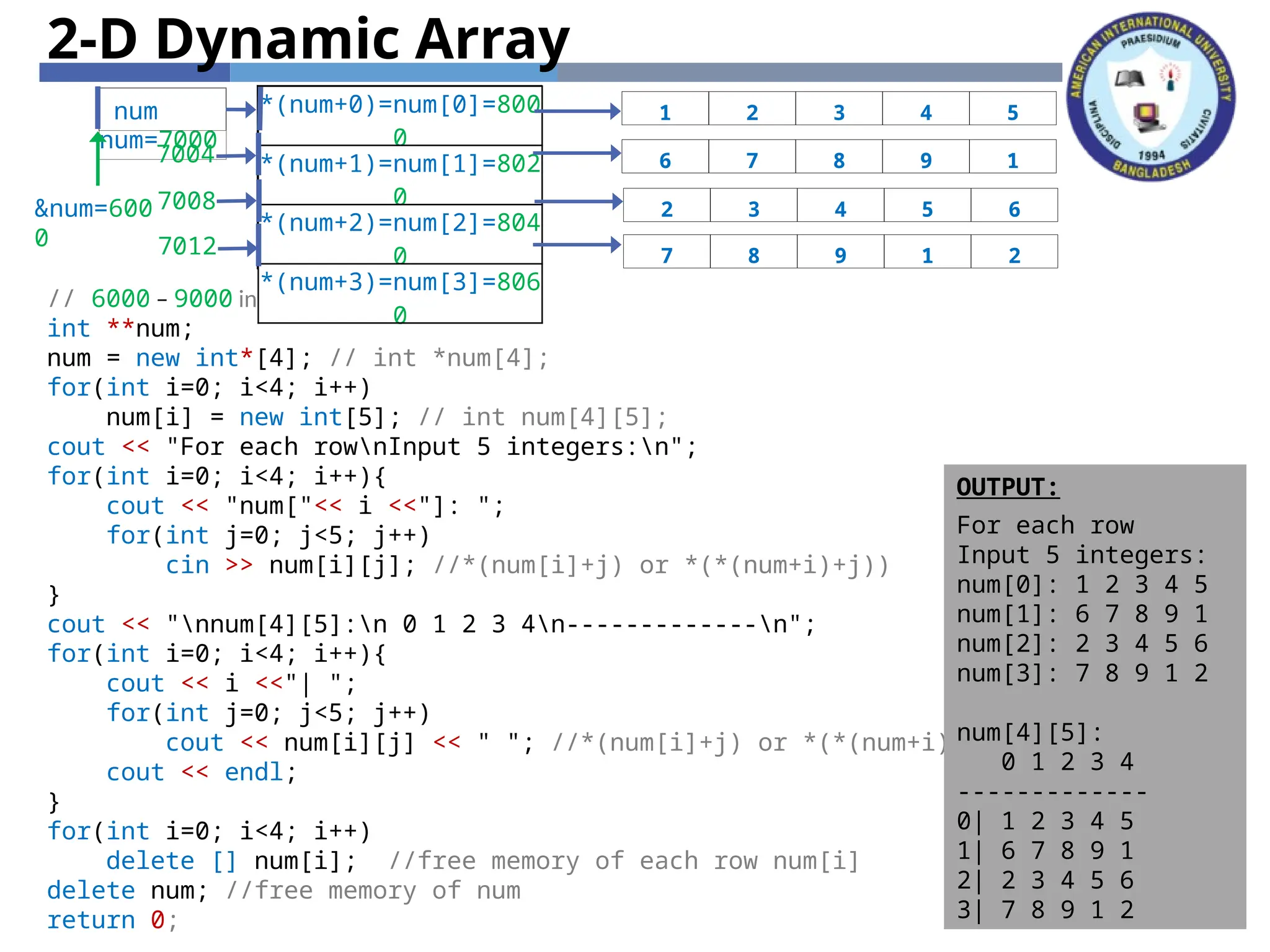
Task: Click the "7004" address label
Action: pyautogui.click(x=186, y=154)
